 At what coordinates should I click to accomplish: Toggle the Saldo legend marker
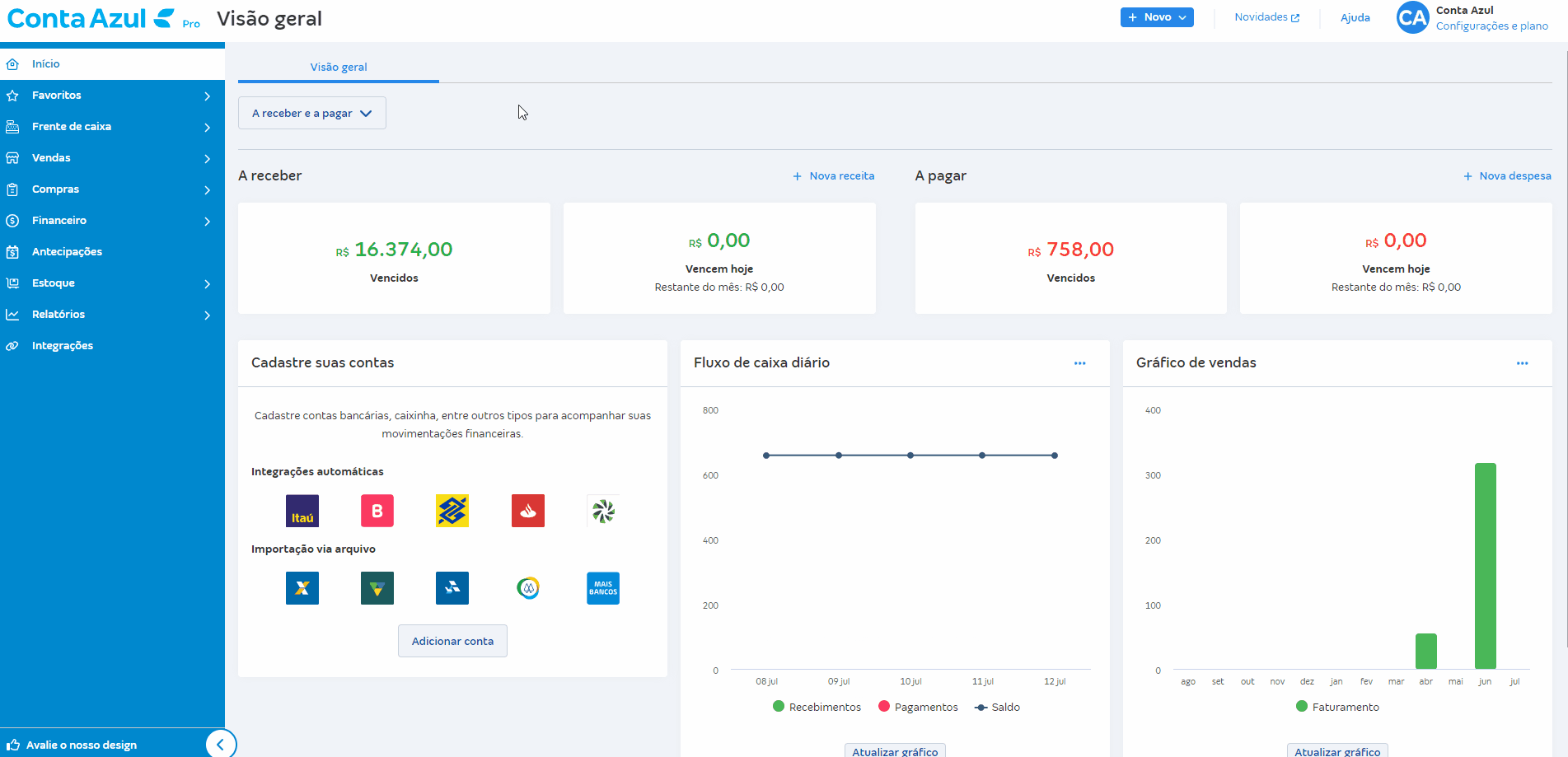tap(981, 707)
